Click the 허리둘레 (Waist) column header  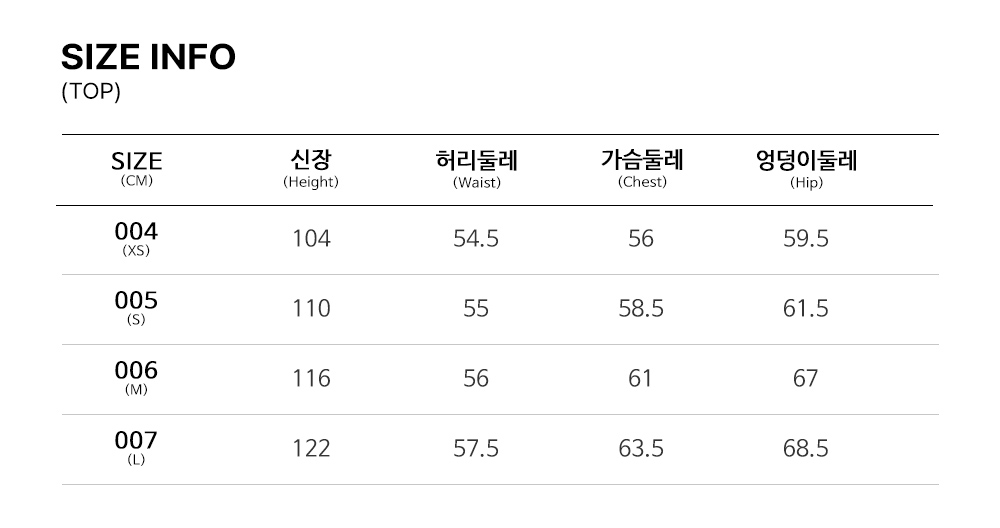(476, 168)
